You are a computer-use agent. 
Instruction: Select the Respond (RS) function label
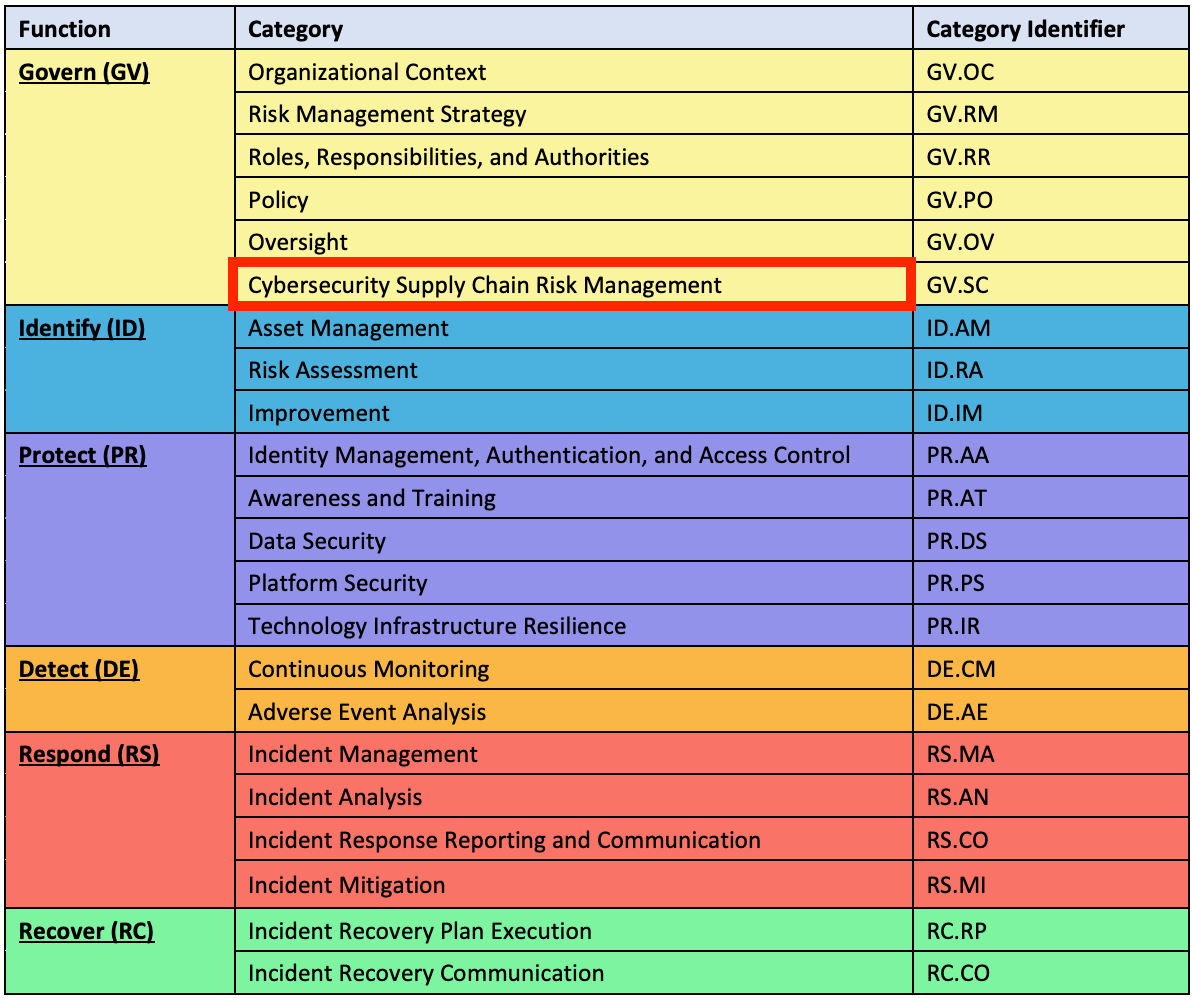(x=86, y=754)
